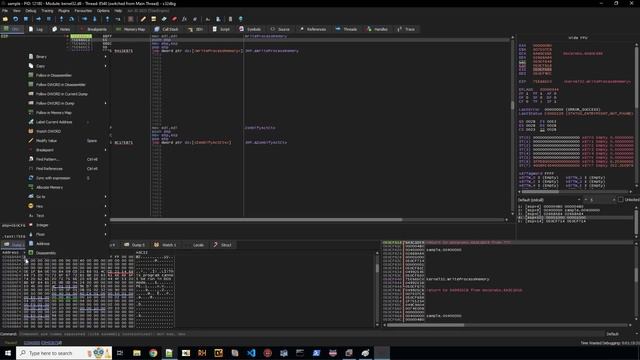Expand the Follow DWORD in Dump submenu
This screenshot has height=360, width=640.
point(67,103)
